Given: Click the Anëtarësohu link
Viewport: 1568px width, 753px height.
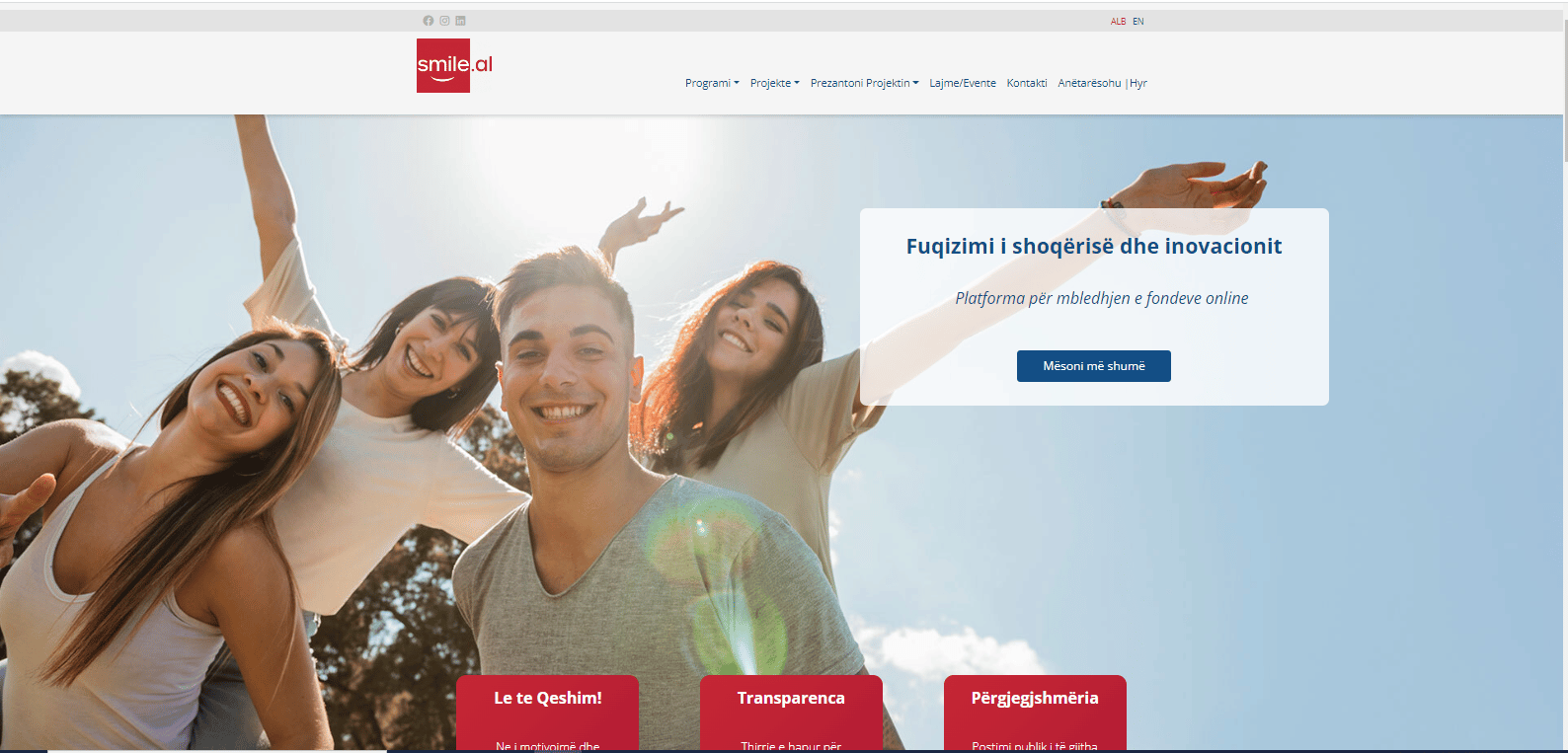Looking at the screenshot, I should [x=1089, y=83].
